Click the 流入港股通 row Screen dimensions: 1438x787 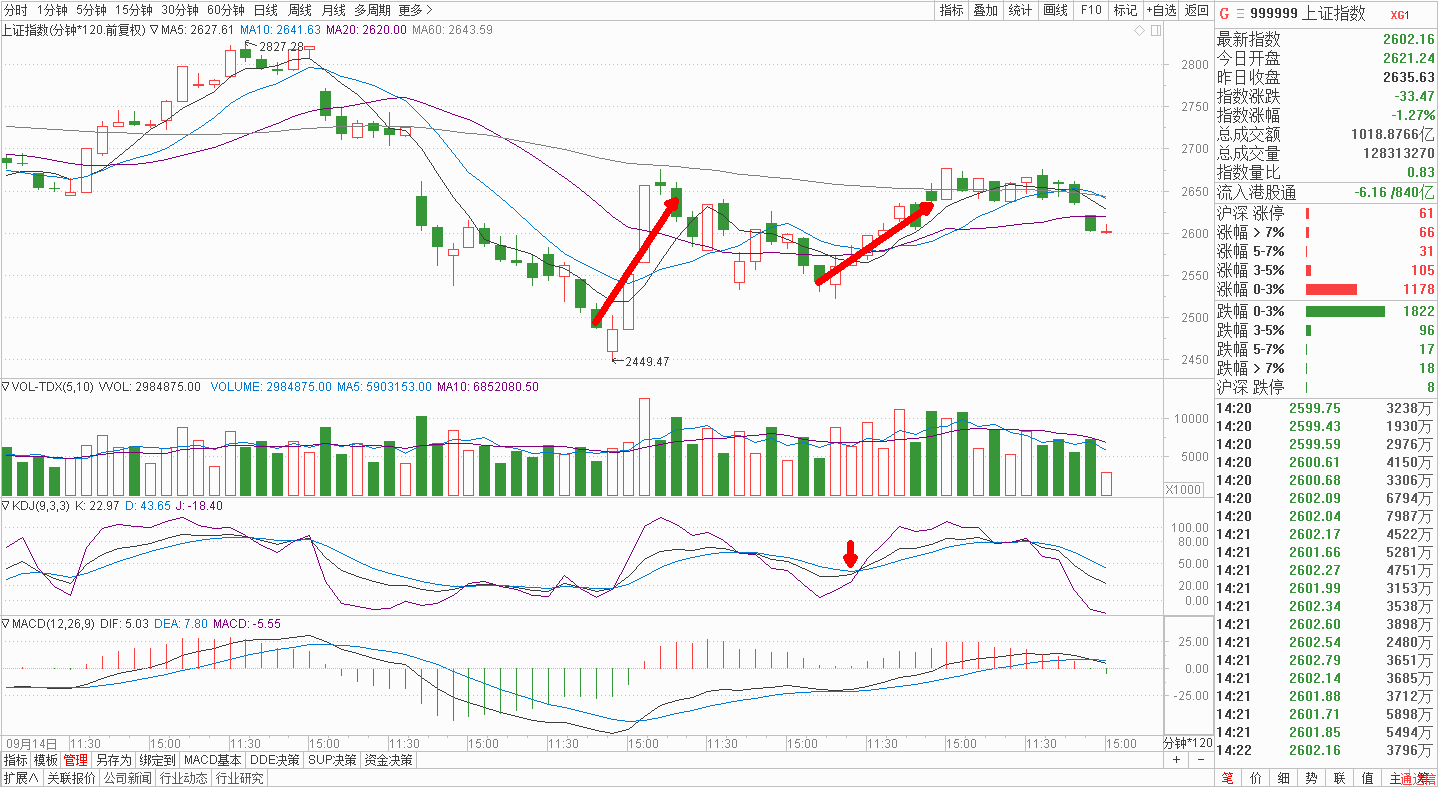click(1325, 192)
